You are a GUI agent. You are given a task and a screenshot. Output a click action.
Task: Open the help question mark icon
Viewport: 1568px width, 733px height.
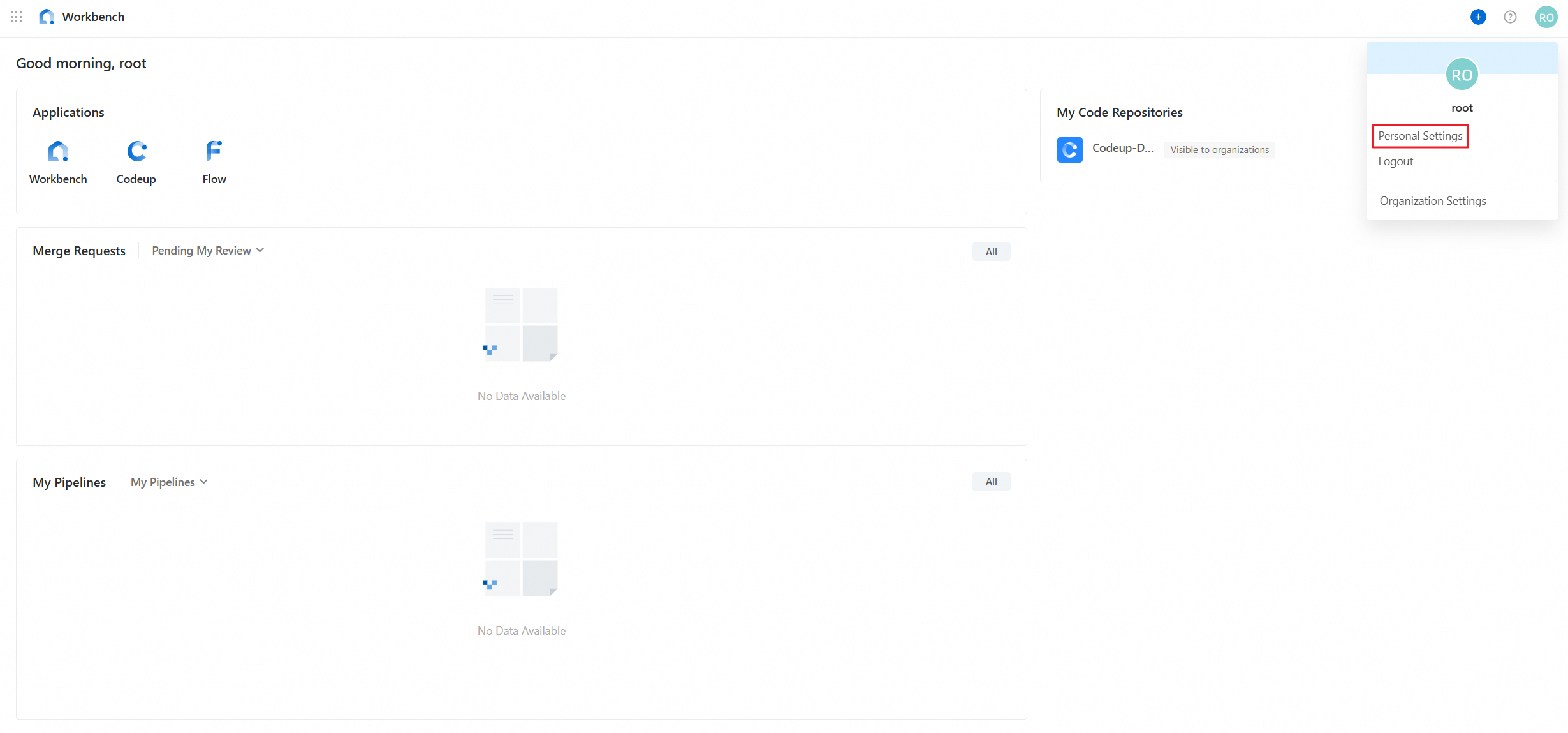point(1510,17)
